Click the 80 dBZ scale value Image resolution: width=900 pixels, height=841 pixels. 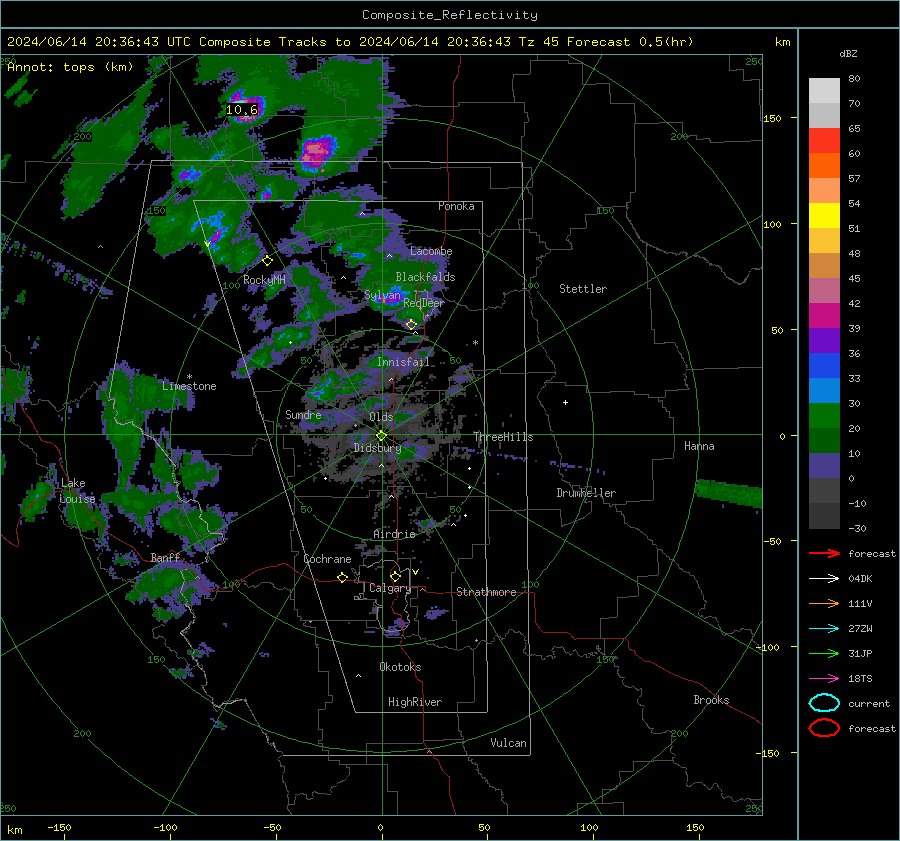(854, 79)
